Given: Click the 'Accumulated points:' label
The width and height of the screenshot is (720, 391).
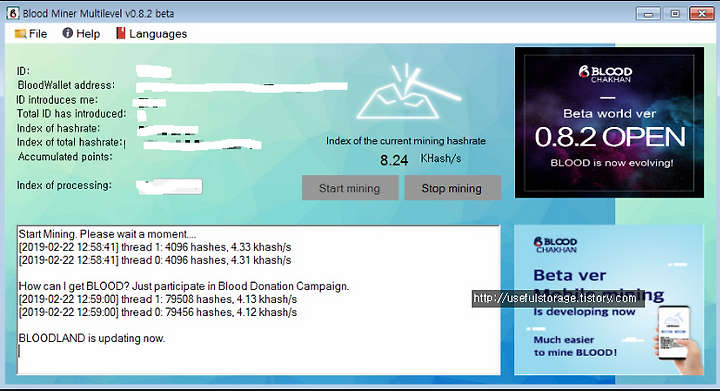Looking at the screenshot, I should tap(65, 156).
